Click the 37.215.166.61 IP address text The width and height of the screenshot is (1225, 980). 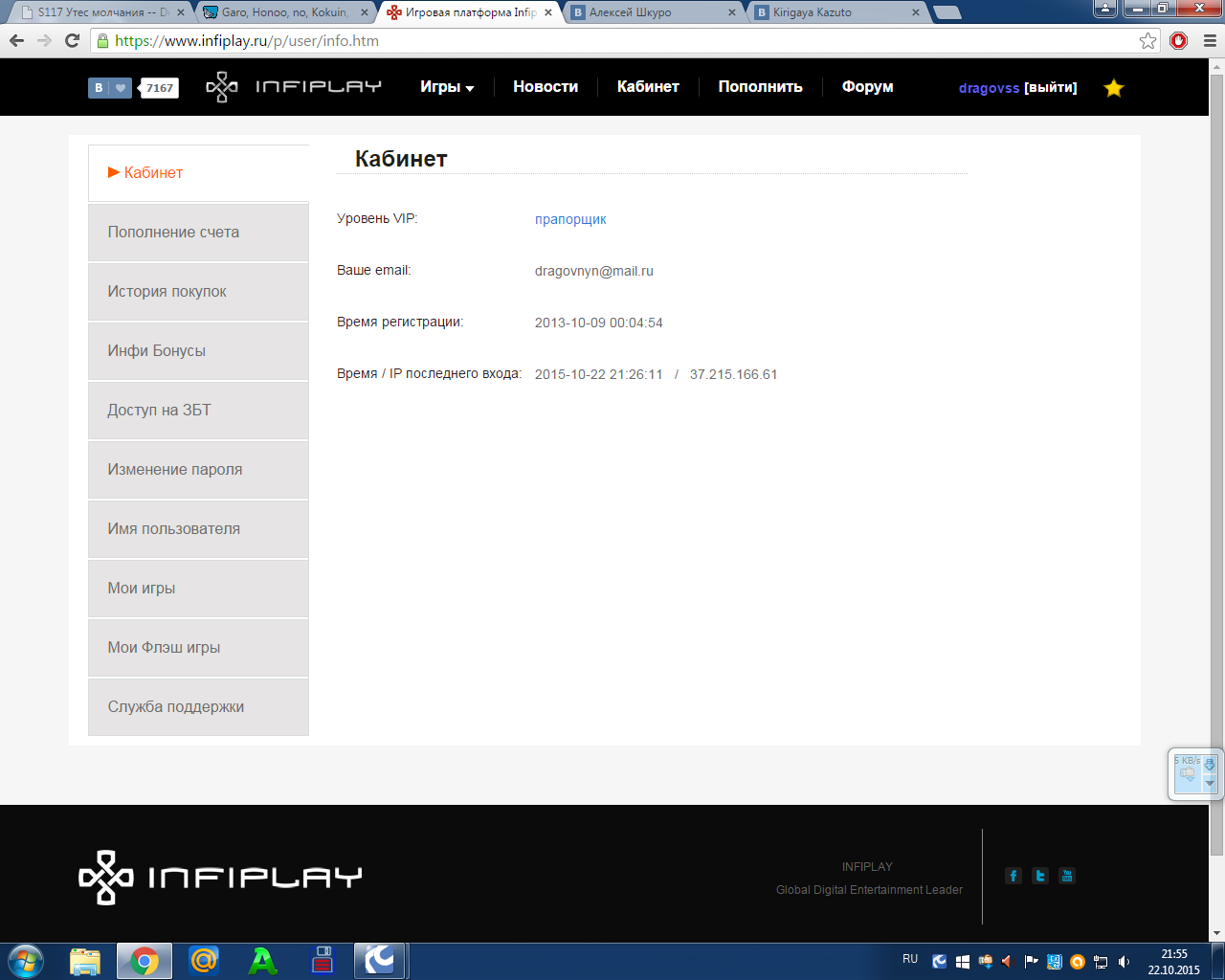(734, 374)
